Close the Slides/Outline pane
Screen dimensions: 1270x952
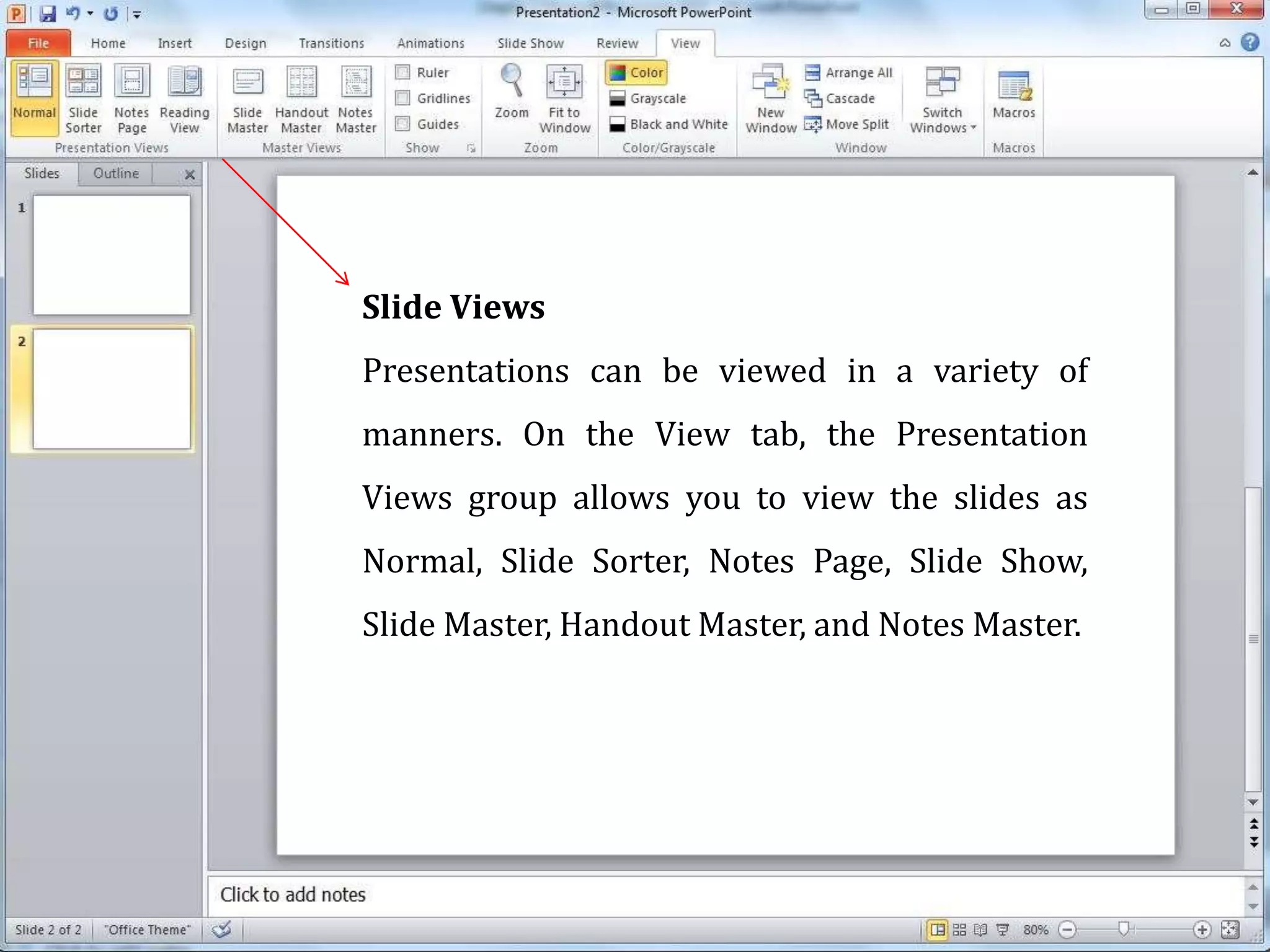(x=190, y=175)
